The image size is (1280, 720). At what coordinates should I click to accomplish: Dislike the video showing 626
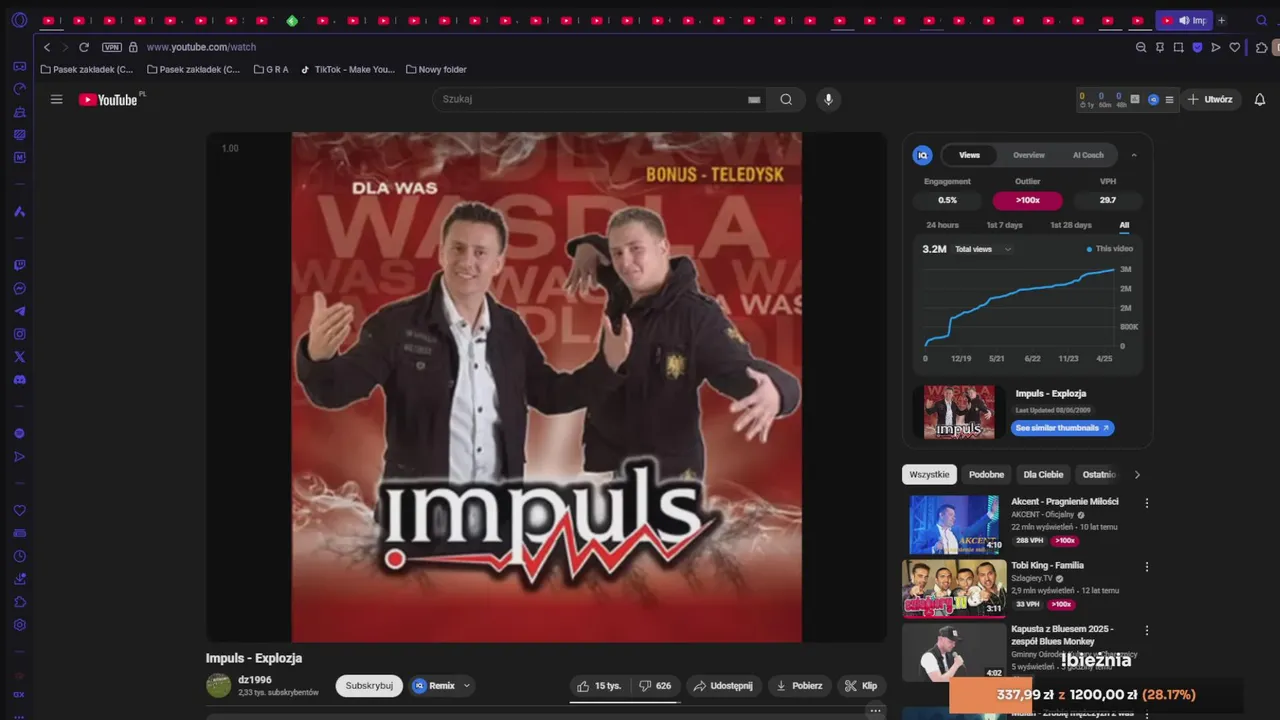655,686
